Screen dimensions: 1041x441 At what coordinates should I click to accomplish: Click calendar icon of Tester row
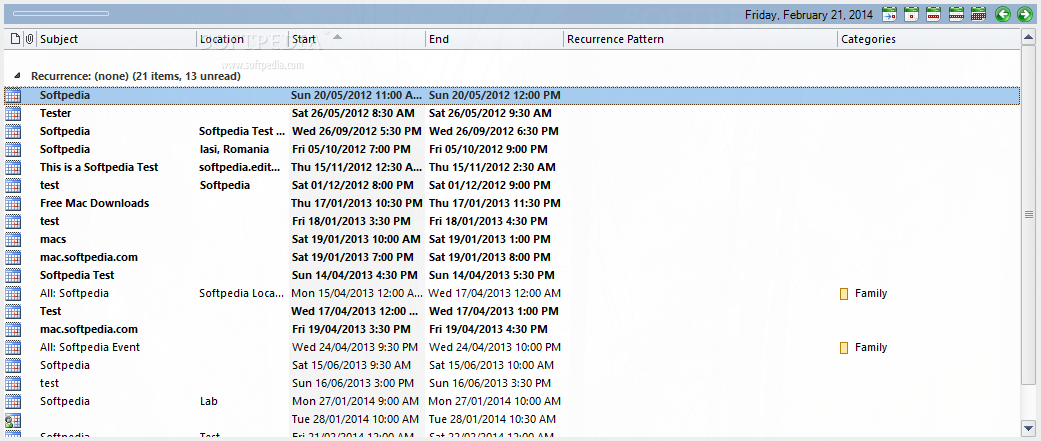coord(13,114)
